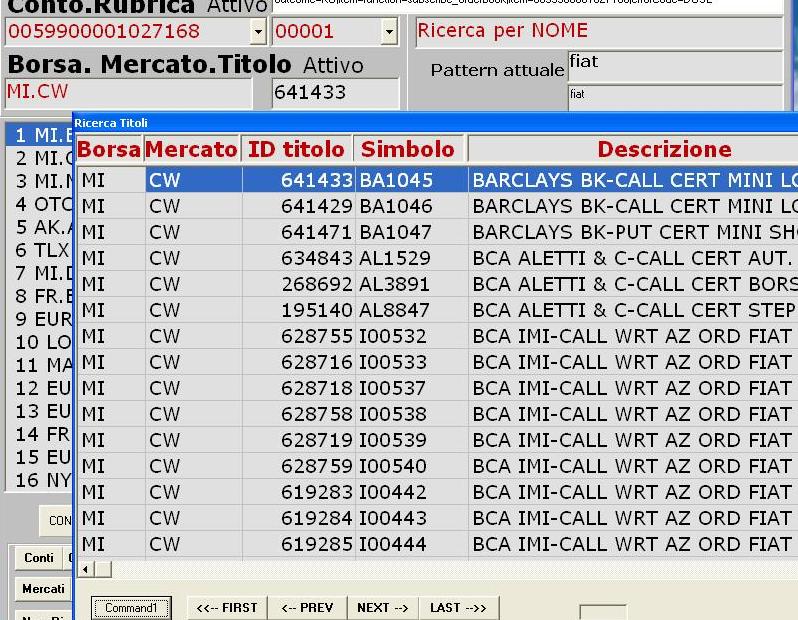Select row with symbol BA1046
This screenshot has width=798, height=620.
point(437,206)
